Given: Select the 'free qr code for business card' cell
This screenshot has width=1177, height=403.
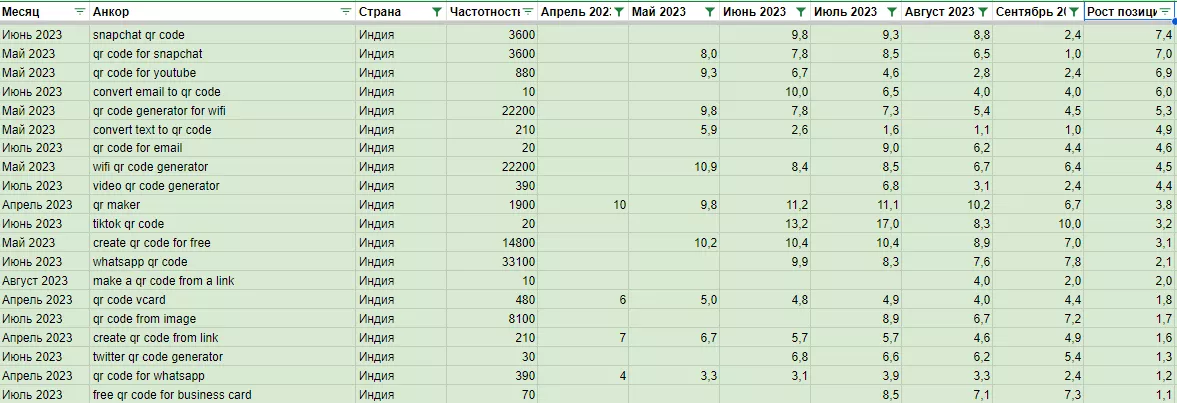Looking at the screenshot, I should (222, 395).
